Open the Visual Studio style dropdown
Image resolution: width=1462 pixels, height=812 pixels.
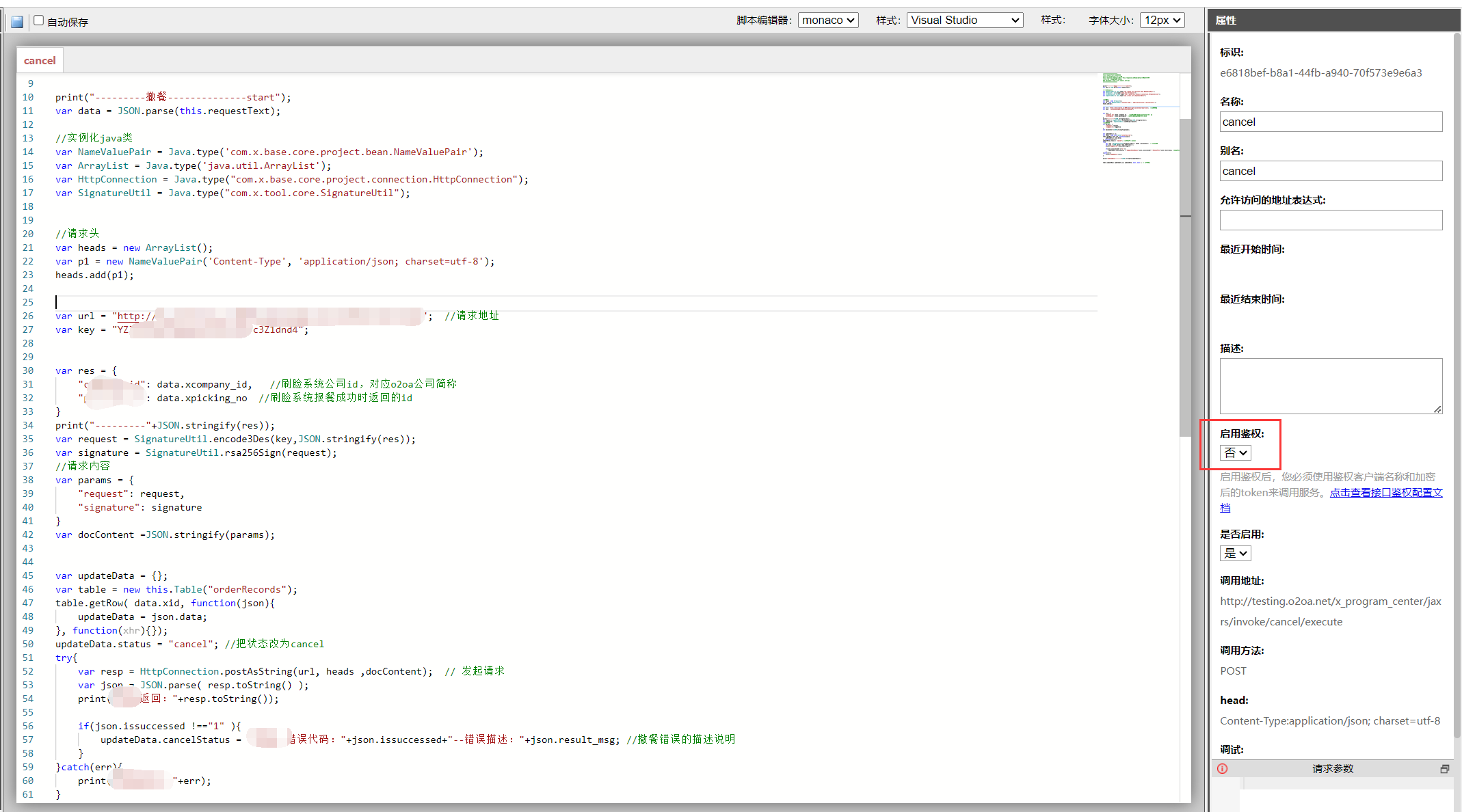pyautogui.click(x=964, y=21)
